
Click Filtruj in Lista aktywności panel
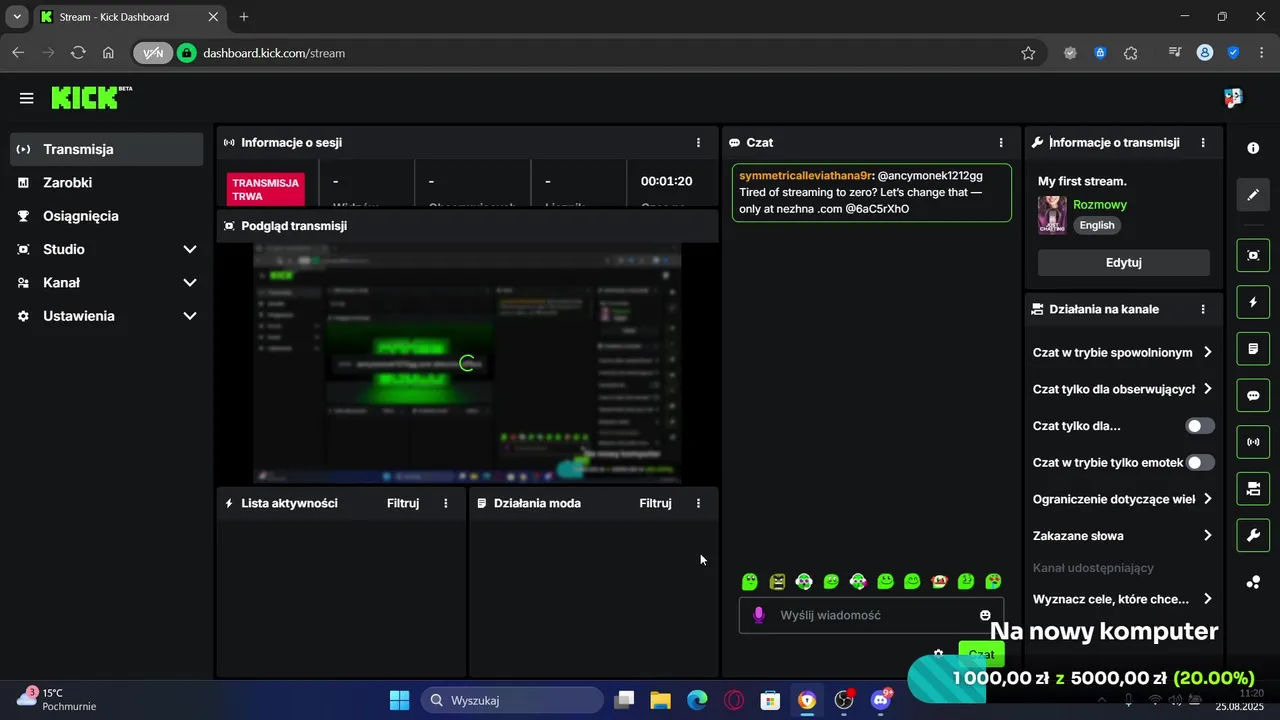click(403, 503)
